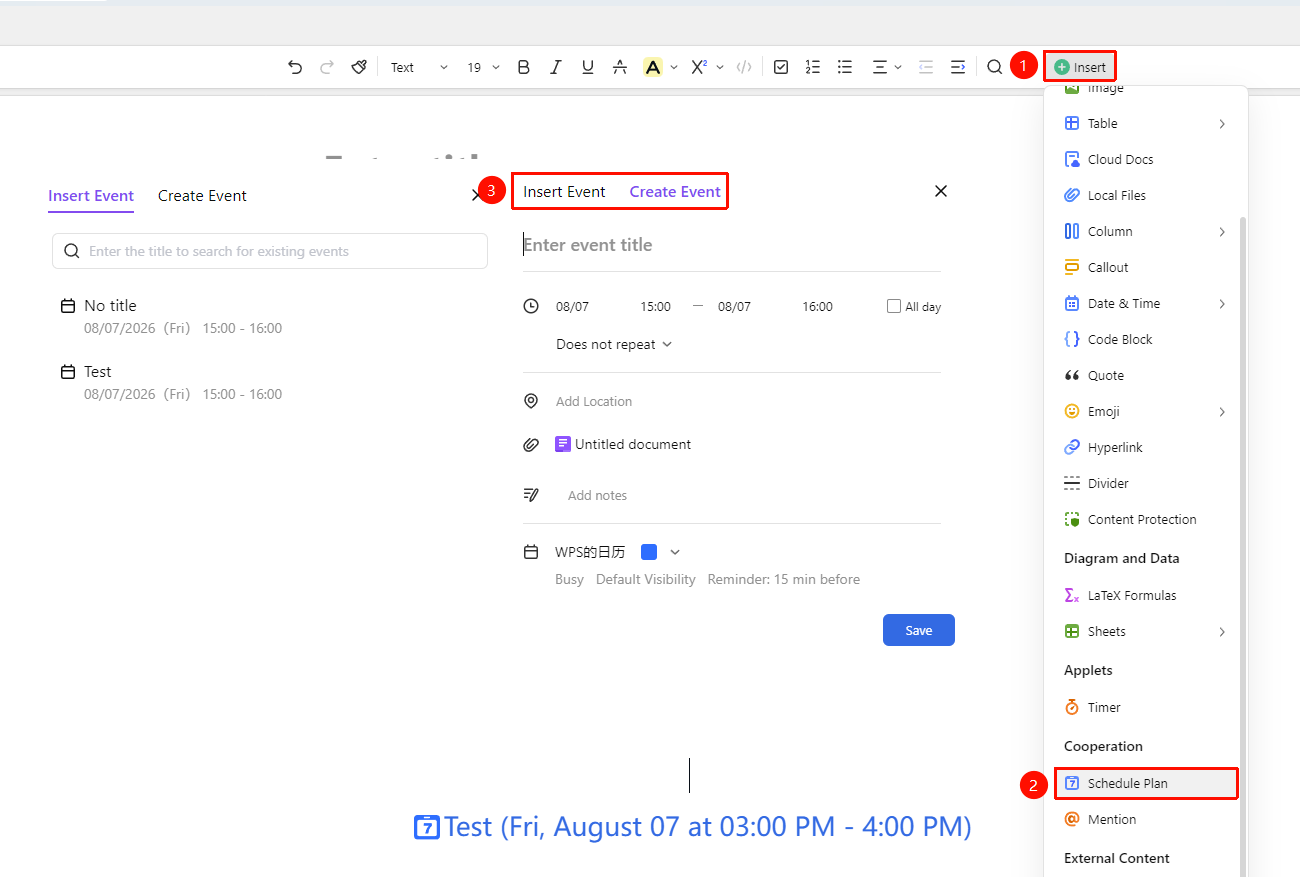This screenshot has height=877, width=1300.
Task: Click the Format Painter brush icon
Action: [359, 67]
